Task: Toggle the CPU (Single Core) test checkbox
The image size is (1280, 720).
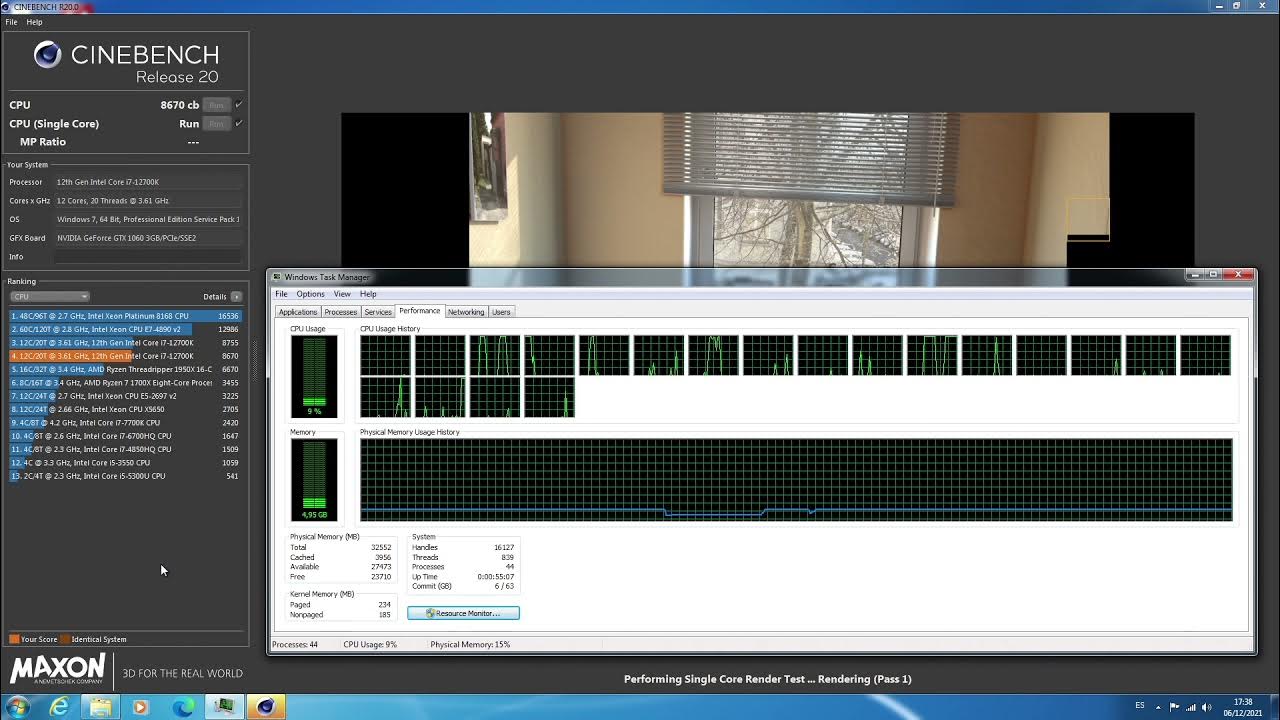Action: point(238,123)
